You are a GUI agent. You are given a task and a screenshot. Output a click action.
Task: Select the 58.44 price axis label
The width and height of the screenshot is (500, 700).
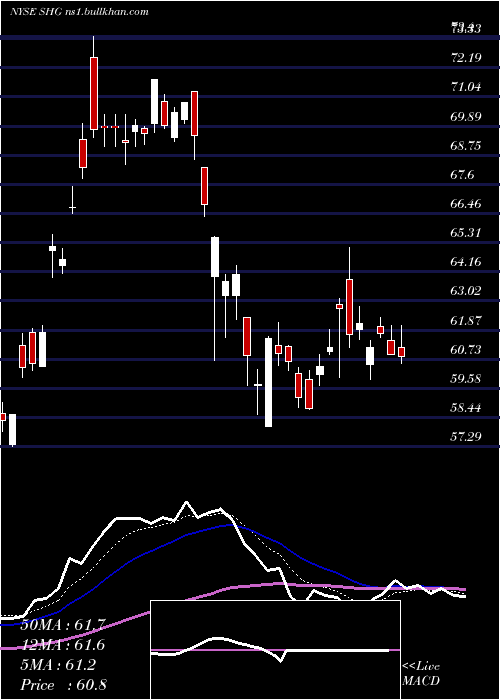coord(466,408)
